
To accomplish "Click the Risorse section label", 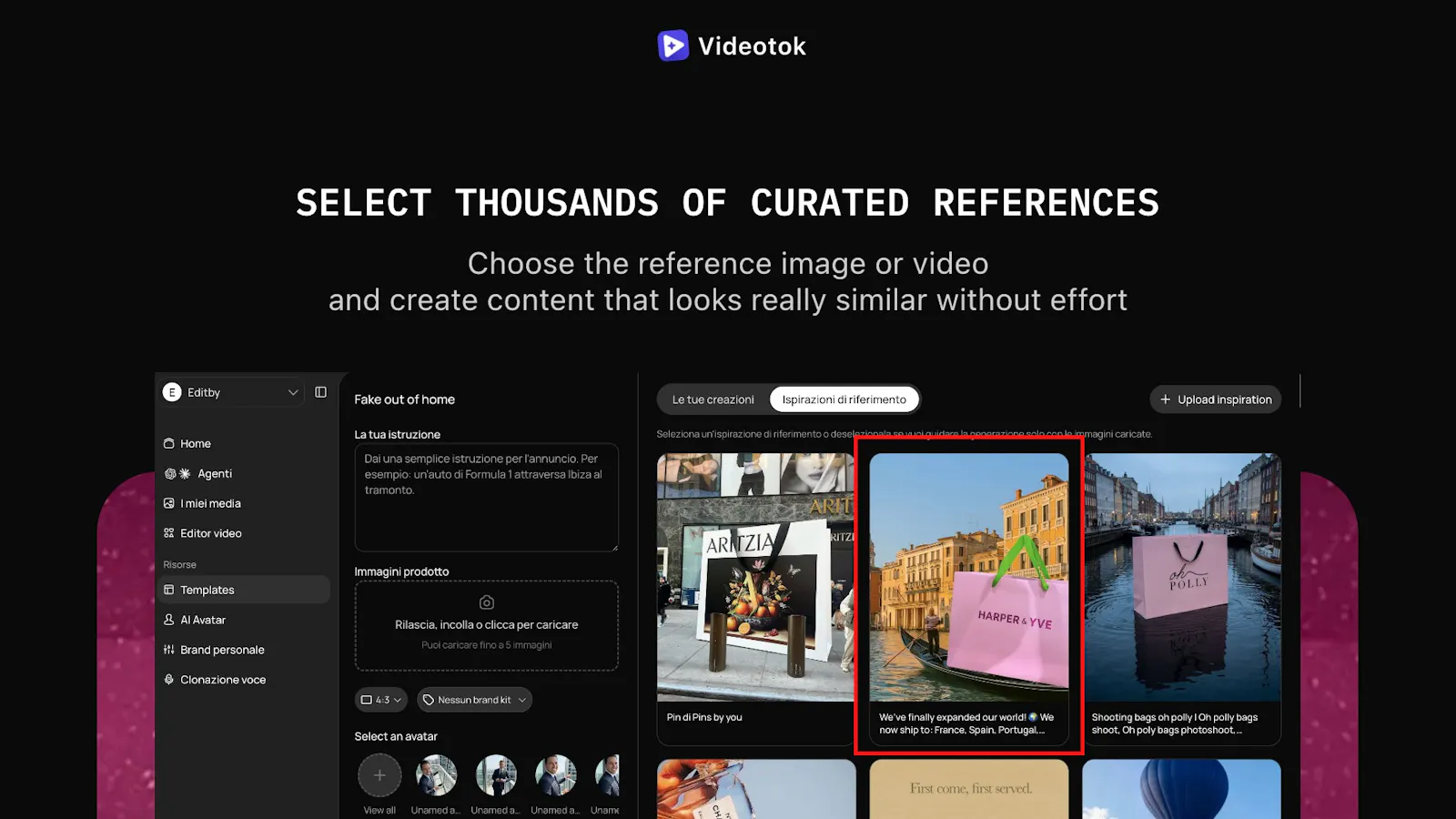I will (x=179, y=564).
